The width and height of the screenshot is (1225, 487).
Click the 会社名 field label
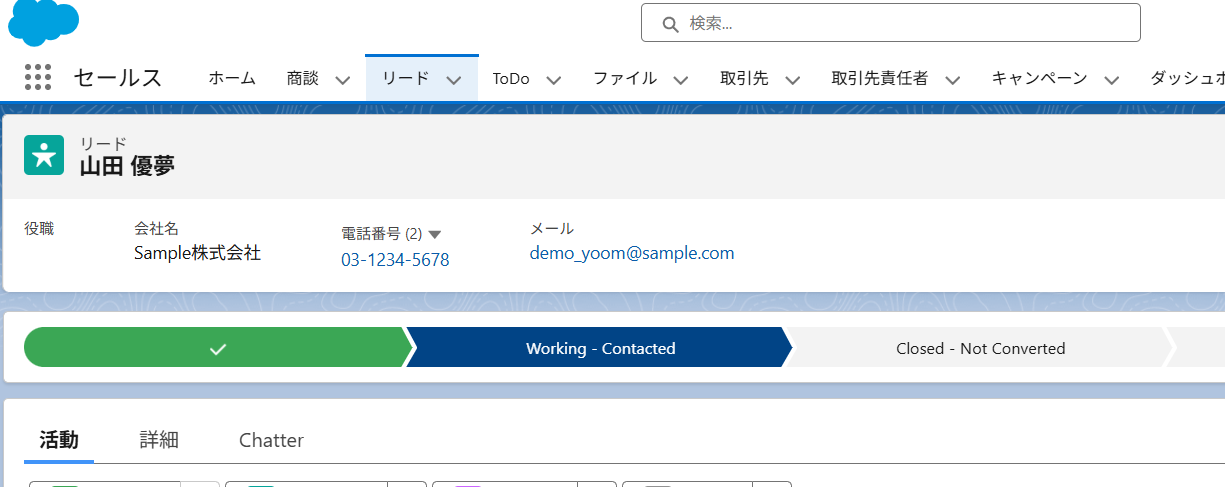point(156,229)
